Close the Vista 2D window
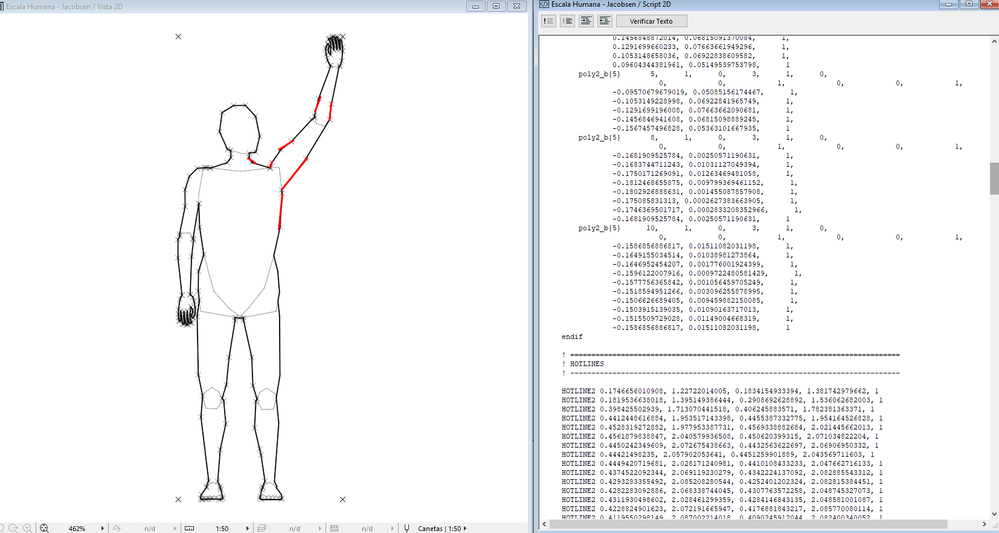 [x=515, y=6]
